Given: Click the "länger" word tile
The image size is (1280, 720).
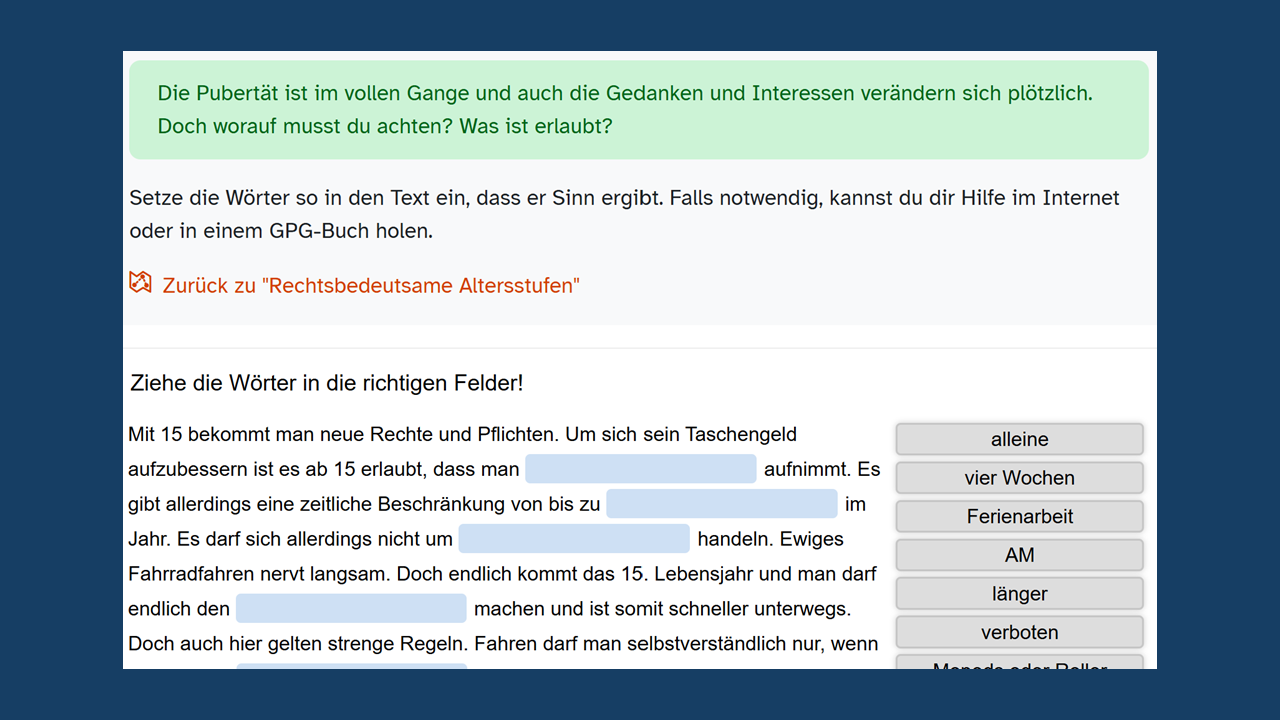Looking at the screenshot, I should click(x=1019, y=593).
